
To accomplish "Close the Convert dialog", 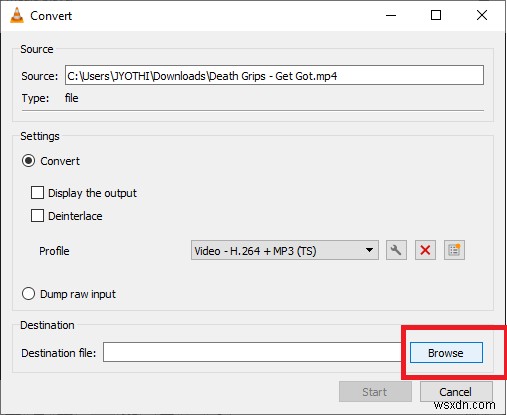I will click(482, 15).
